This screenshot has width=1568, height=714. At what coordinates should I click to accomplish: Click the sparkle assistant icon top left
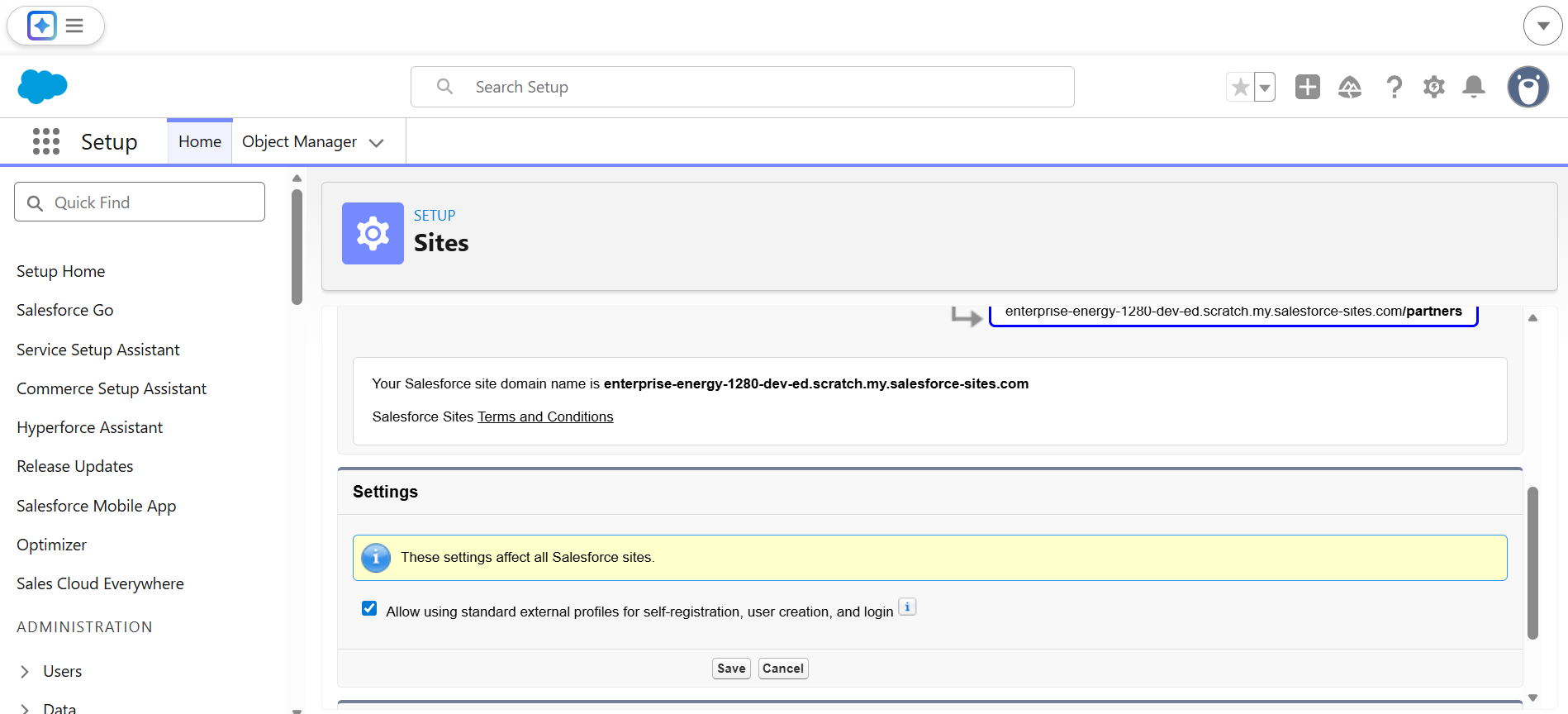click(x=42, y=26)
